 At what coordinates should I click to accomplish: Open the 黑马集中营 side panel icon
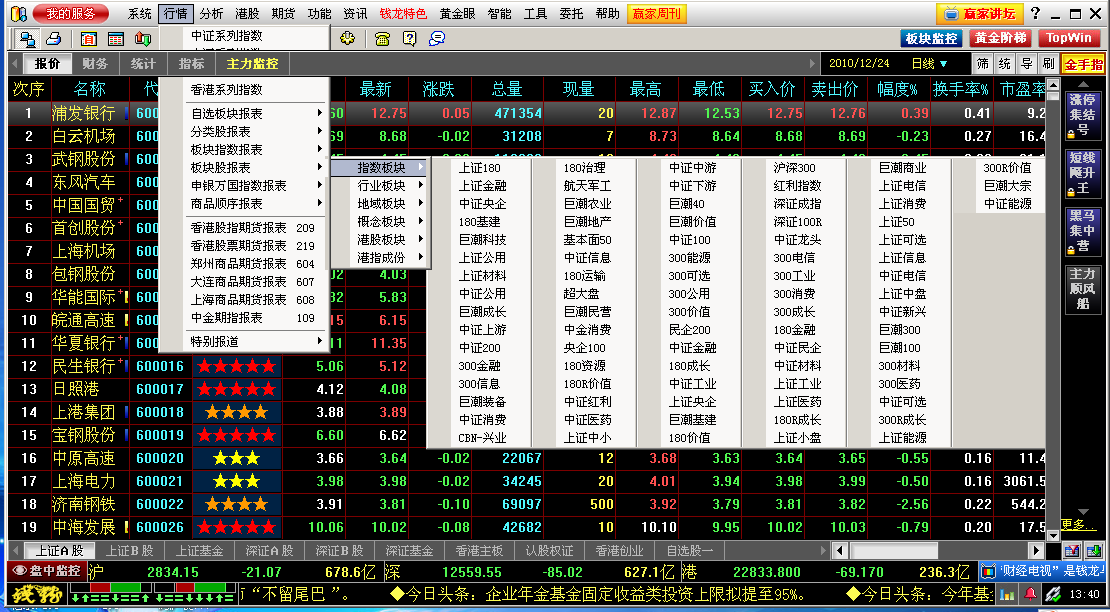(1083, 232)
